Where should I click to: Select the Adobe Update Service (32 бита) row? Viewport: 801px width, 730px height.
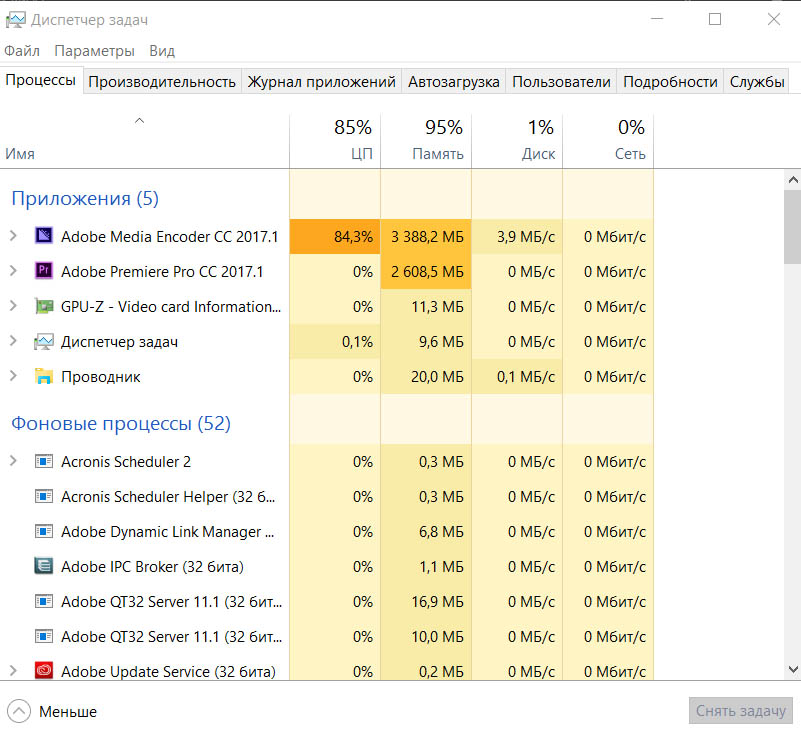(327, 671)
